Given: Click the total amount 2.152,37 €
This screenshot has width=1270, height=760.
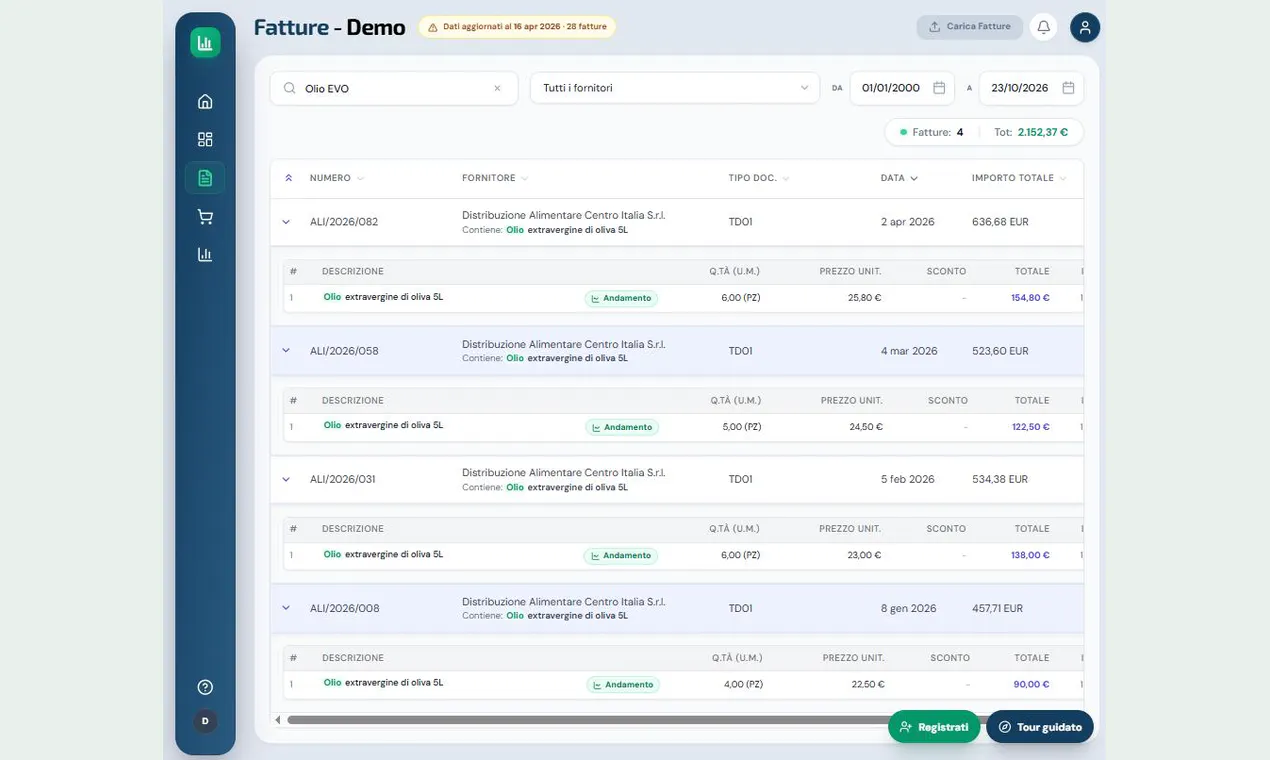Looking at the screenshot, I should [1043, 132].
